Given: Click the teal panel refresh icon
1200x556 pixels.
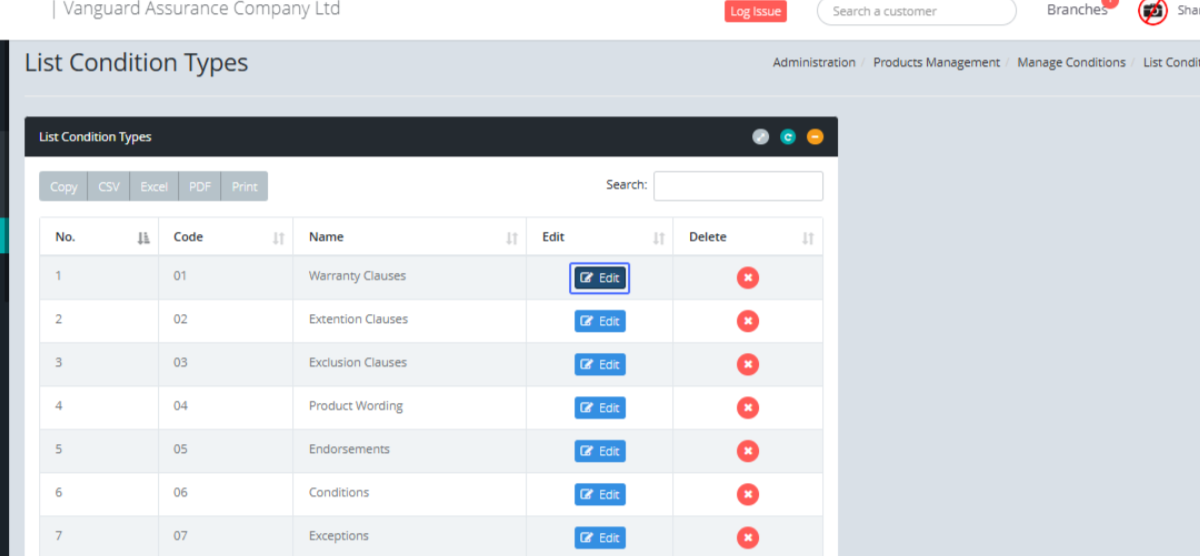Looking at the screenshot, I should coord(788,137).
